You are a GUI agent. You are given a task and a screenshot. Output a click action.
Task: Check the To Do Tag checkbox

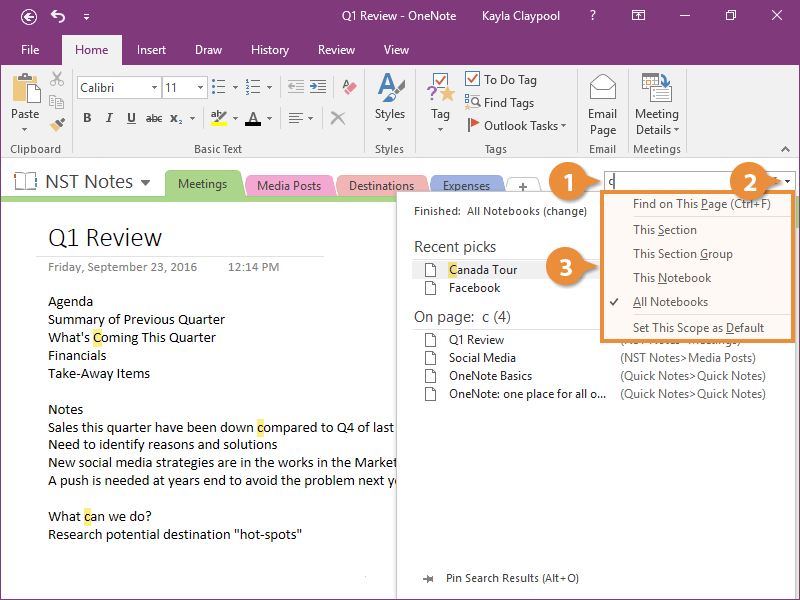pyautogui.click(x=472, y=79)
